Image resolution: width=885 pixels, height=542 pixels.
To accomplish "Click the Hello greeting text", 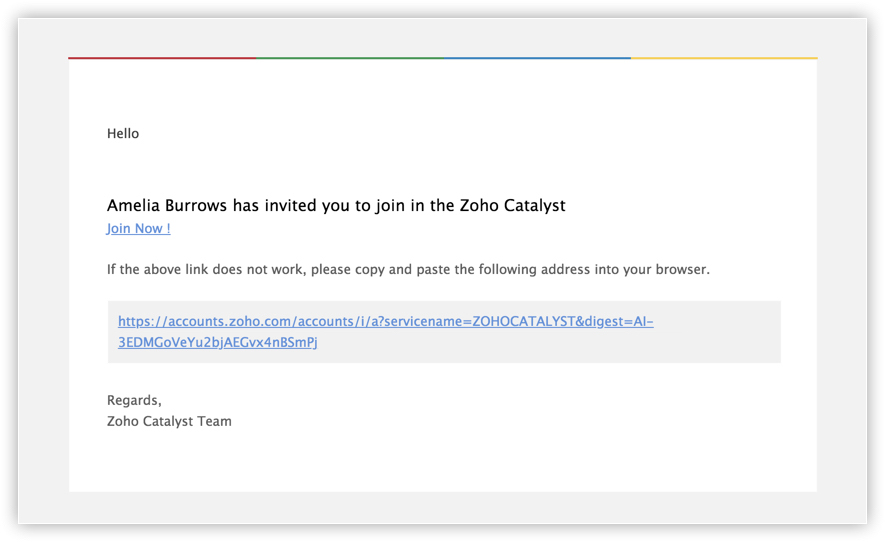I will click(x=123, y=133).
